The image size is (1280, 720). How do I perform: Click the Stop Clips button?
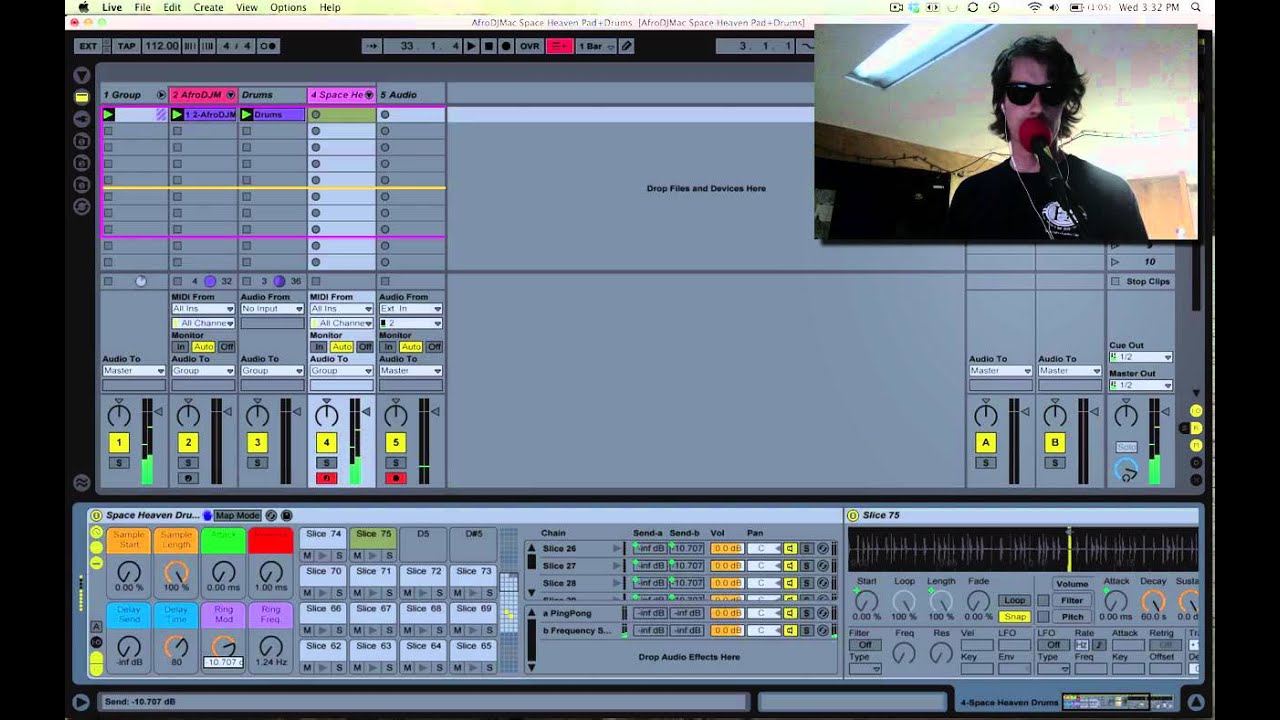coord(1147,281)
